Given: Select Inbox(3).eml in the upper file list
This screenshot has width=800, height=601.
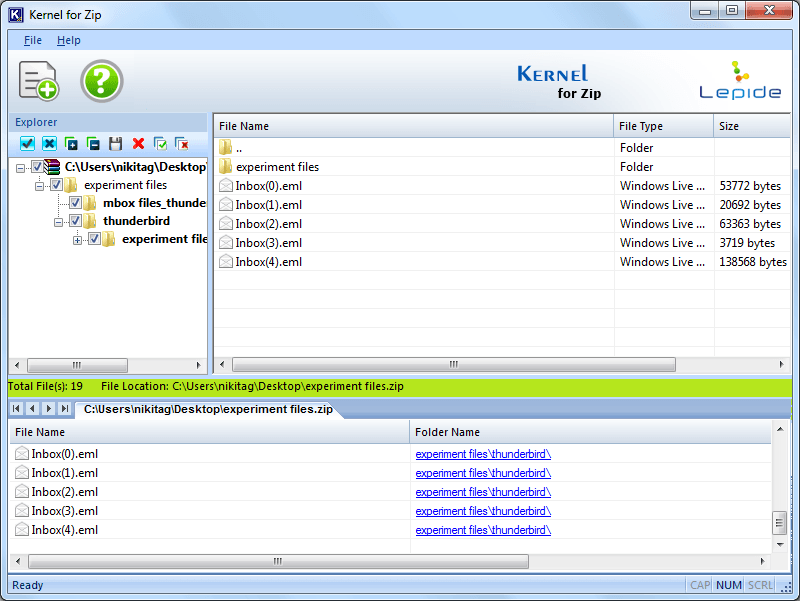Looking at the screenshot, I should [x=268, y=243].
